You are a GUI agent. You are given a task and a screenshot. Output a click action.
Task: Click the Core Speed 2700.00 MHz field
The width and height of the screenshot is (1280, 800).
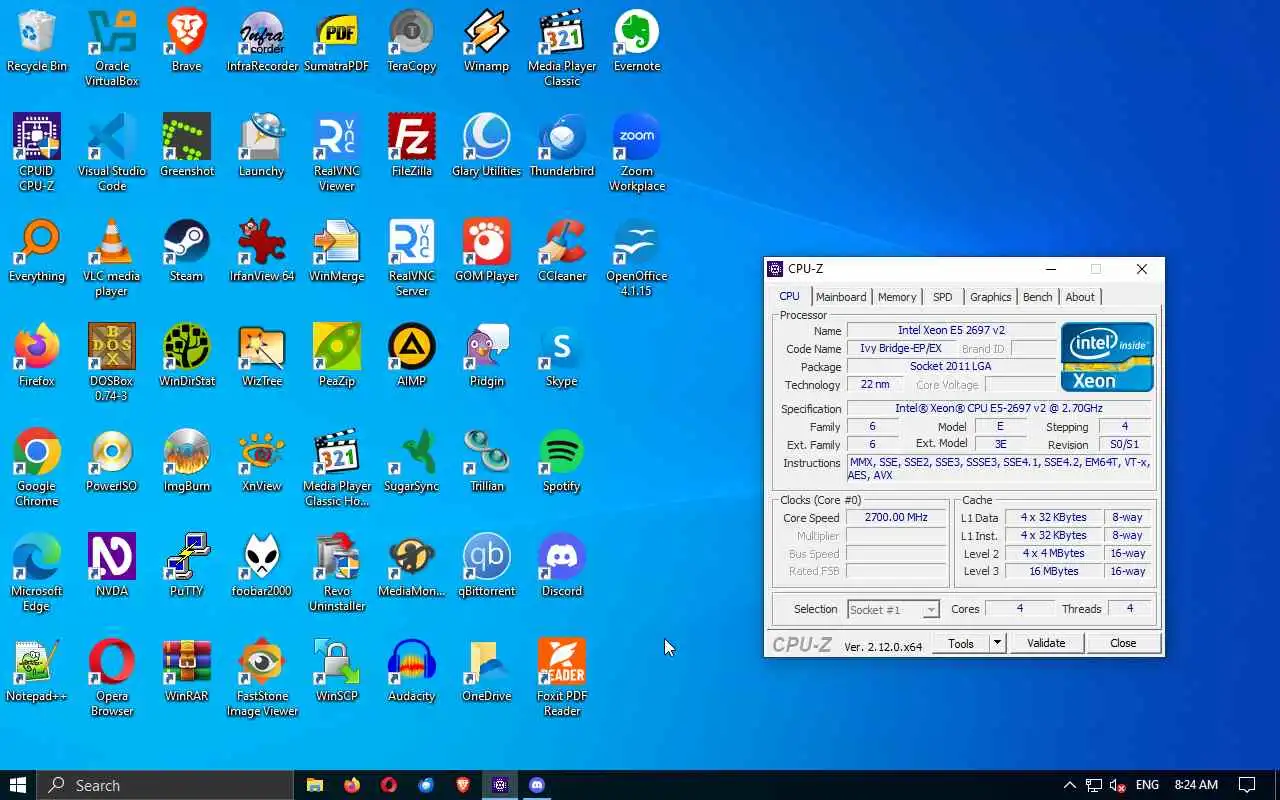click(896, 518)
